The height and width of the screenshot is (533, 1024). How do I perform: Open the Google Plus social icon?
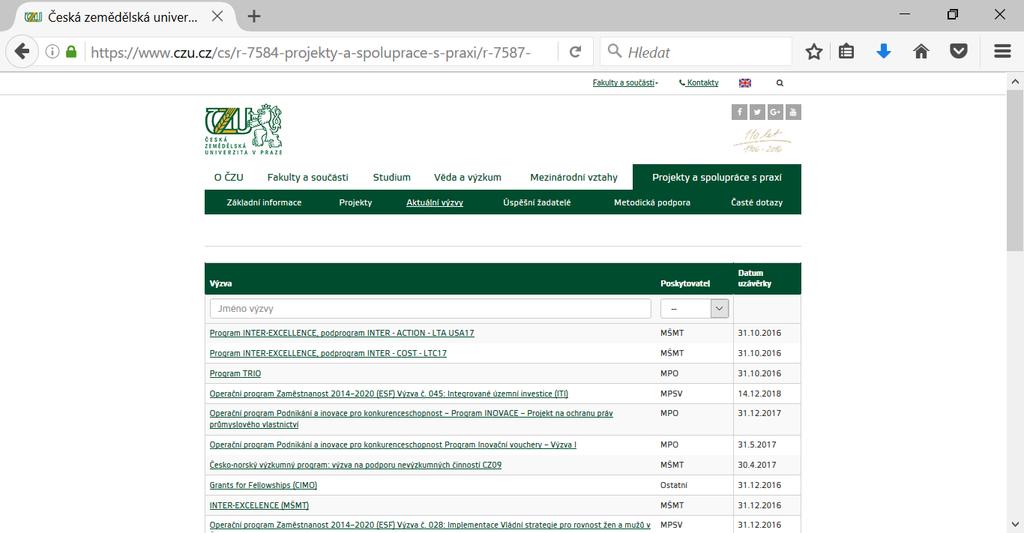775,112
